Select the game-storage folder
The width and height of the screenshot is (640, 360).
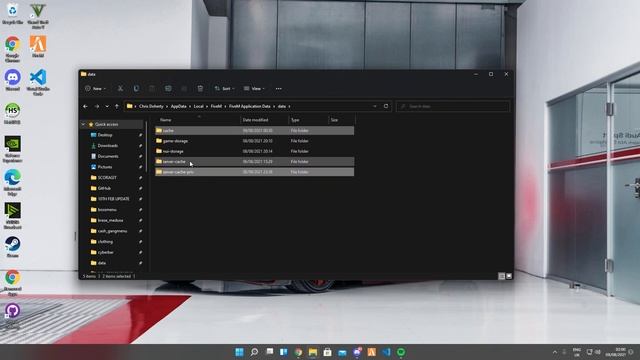tap(254, 141)
